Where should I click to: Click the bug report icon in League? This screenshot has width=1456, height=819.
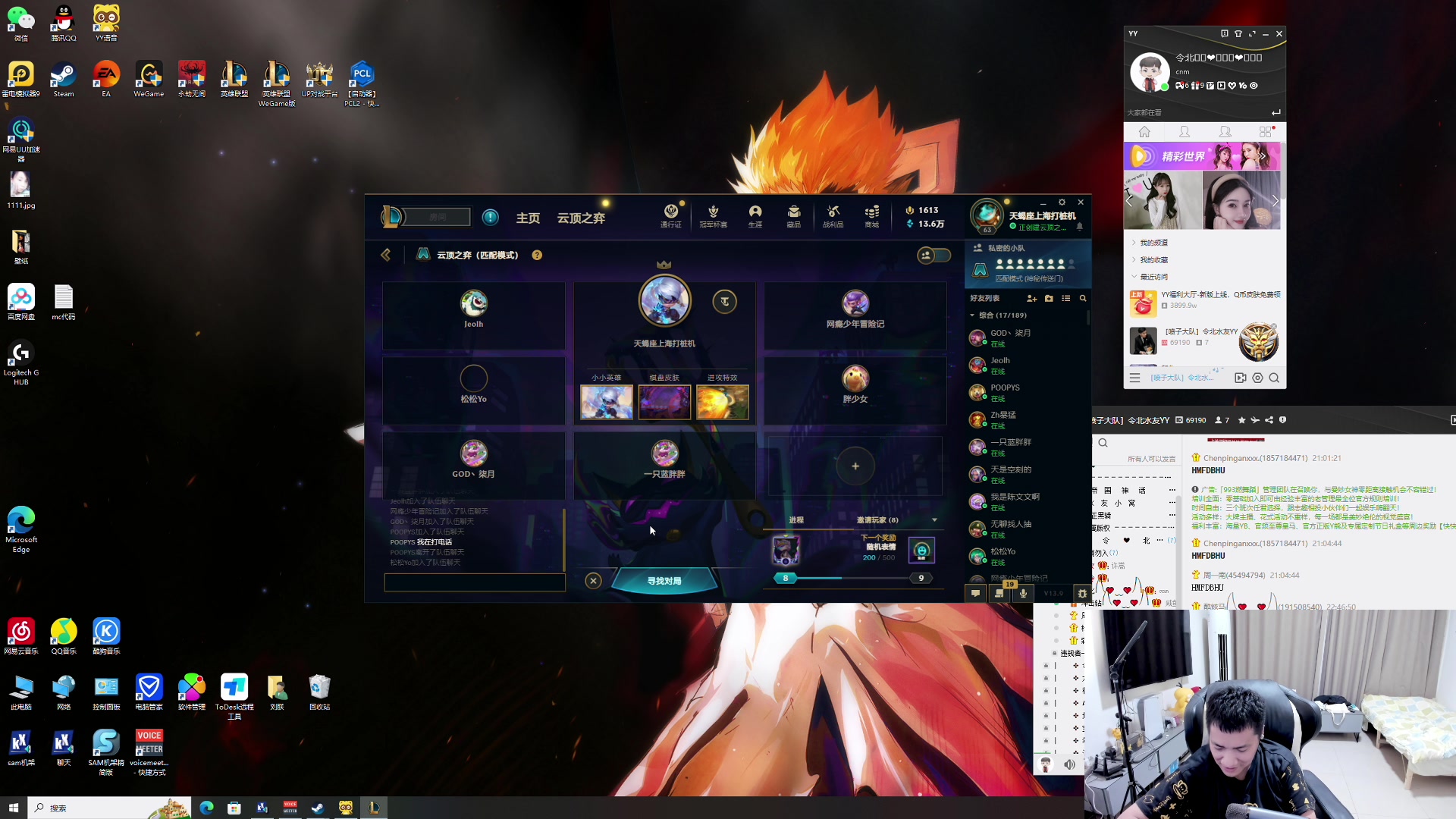coord(1083,594)
